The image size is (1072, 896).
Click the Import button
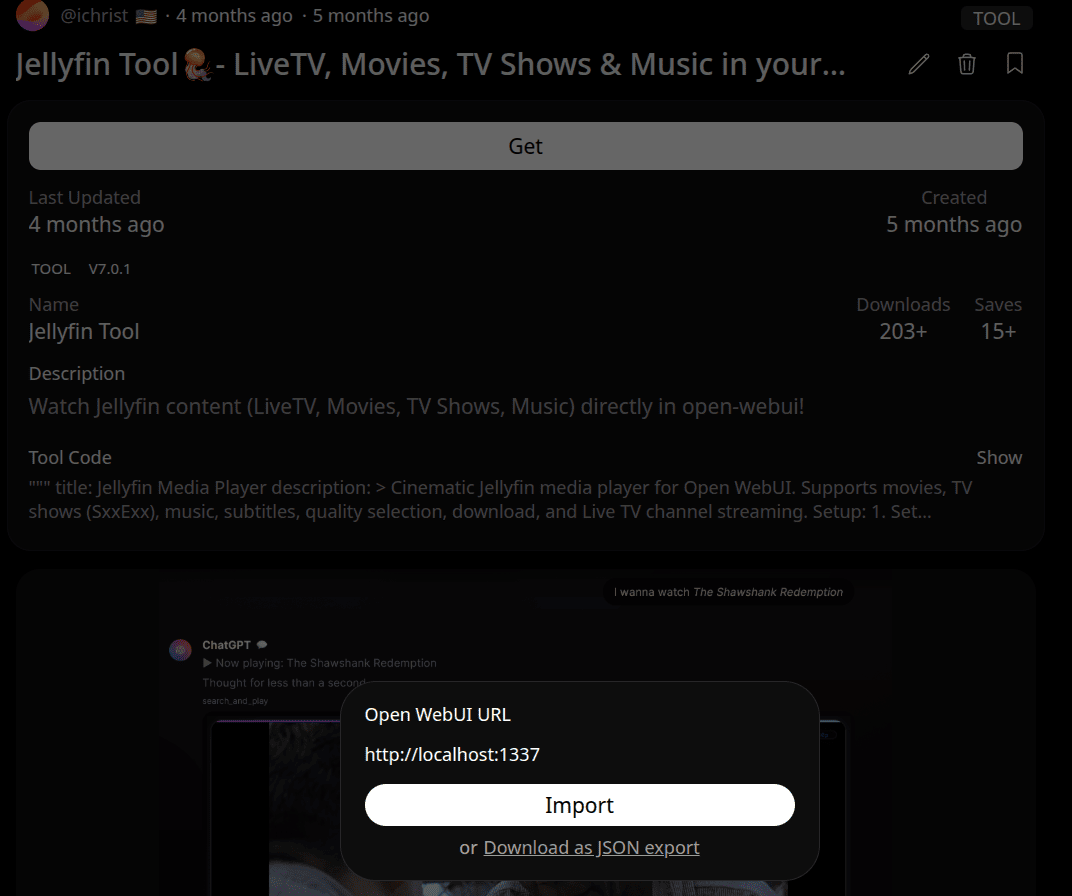580,805
